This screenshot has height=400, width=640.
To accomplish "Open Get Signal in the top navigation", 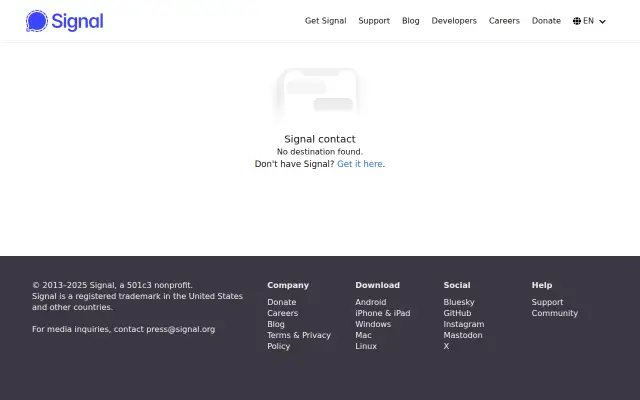I will coord(325,21).
